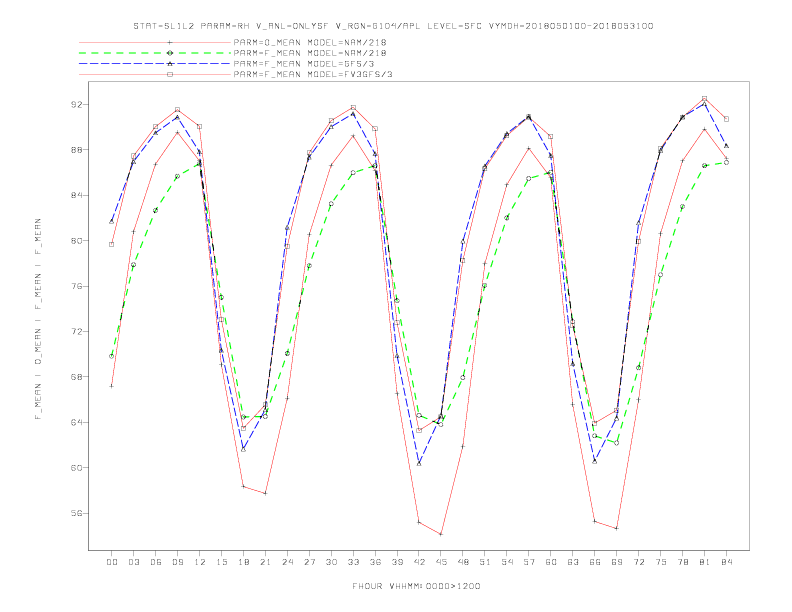Click y-axis tick value 80
The width and height of the screenshot is (792, 612).
tap(77, 241)
